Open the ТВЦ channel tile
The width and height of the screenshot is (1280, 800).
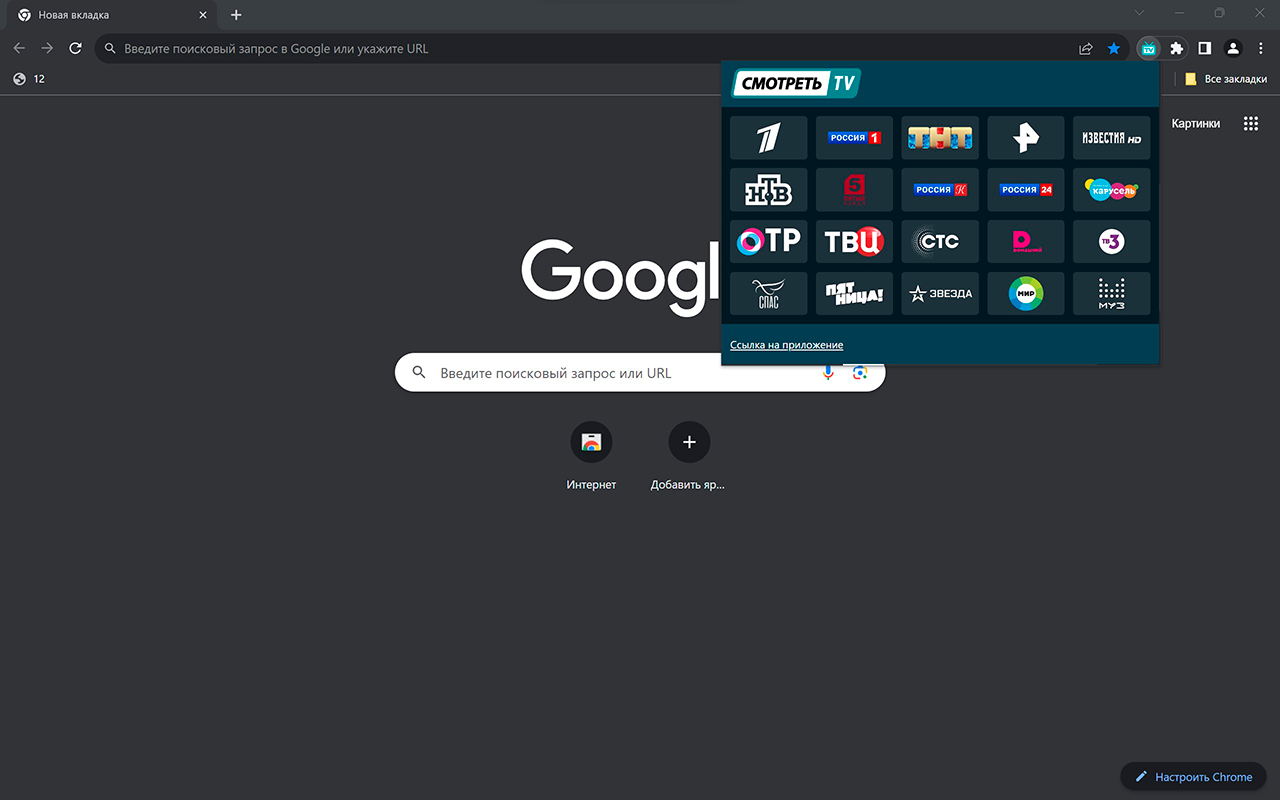(854, 242)
